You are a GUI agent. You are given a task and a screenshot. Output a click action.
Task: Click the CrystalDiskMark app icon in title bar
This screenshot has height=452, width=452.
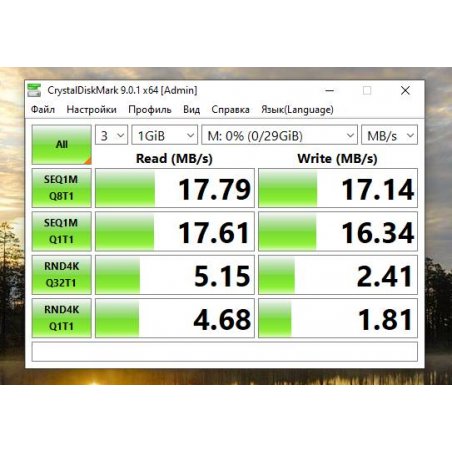(x=34, y=90)
